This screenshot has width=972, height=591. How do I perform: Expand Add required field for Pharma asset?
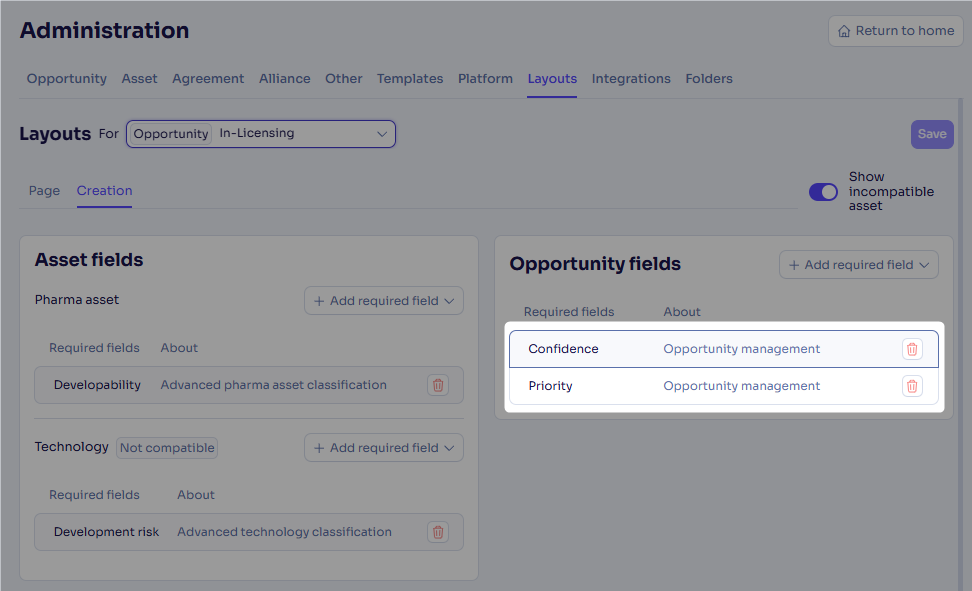[384, 301]
